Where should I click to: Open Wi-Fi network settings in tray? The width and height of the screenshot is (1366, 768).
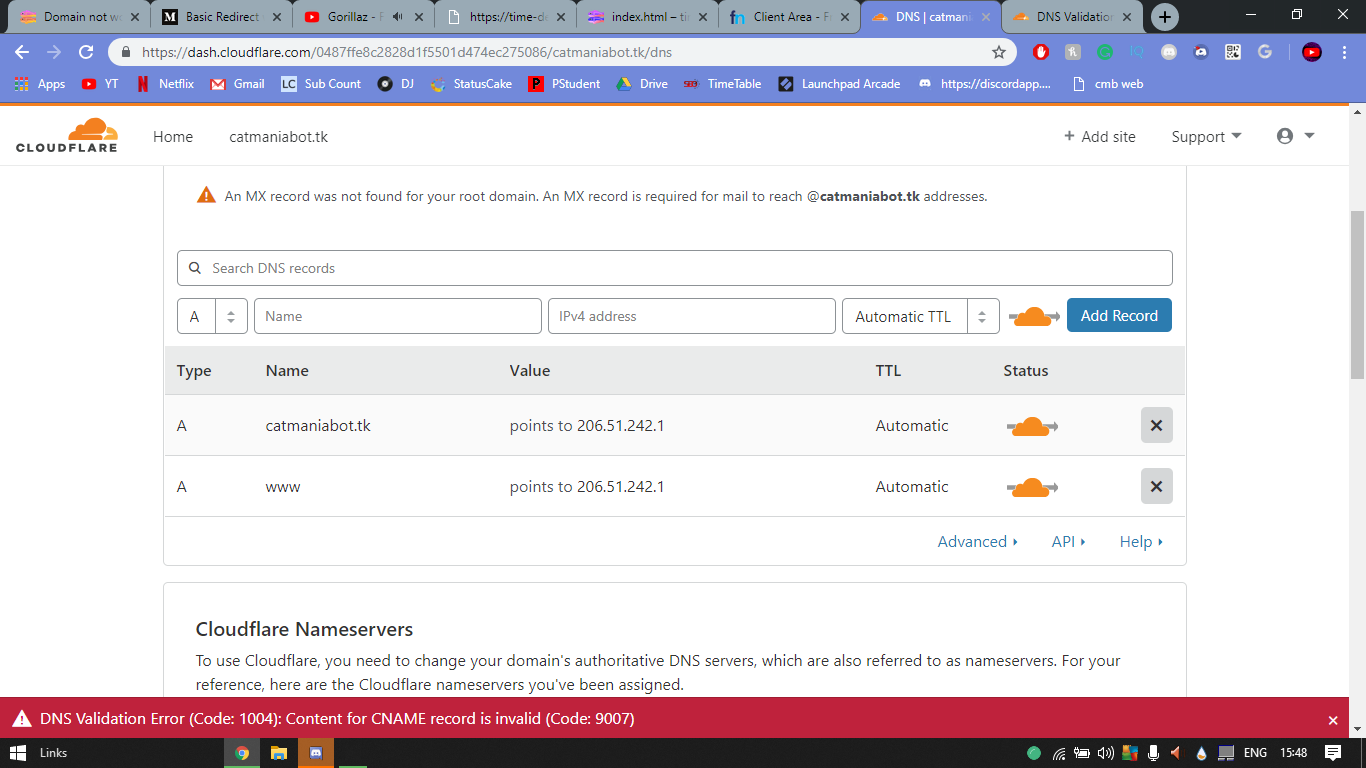coord(1058,753)
